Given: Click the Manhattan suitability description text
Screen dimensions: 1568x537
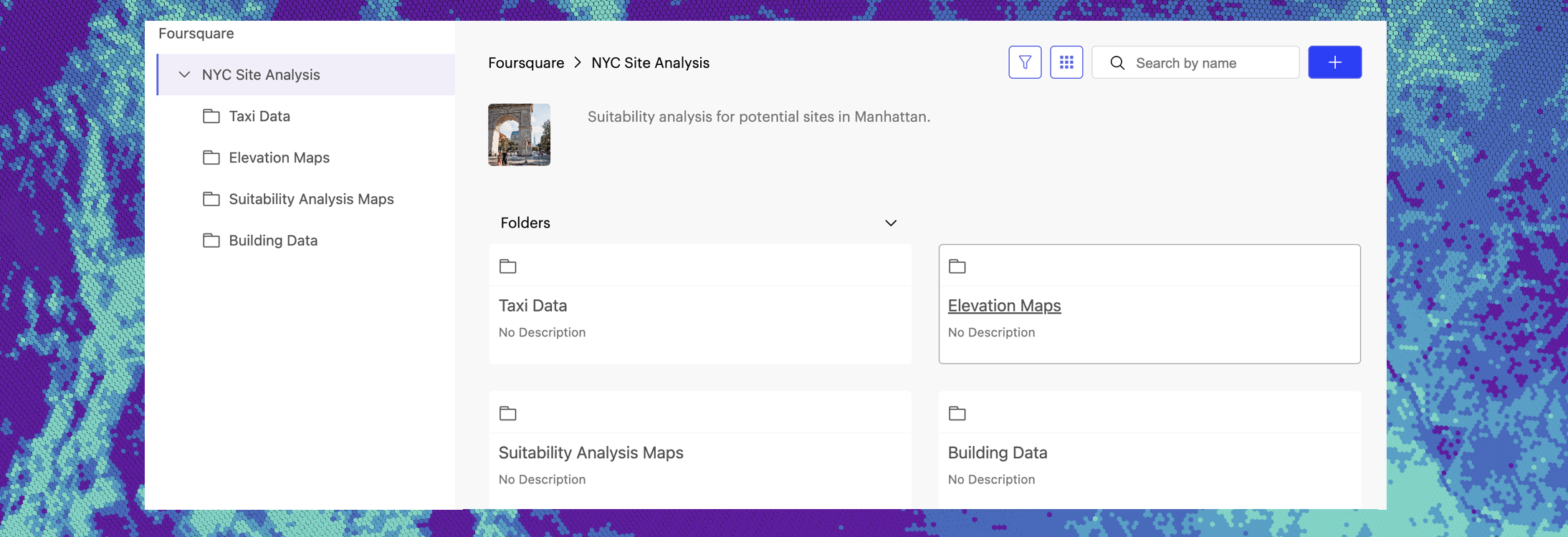Looking at the screenshot, I should point(759,117).
